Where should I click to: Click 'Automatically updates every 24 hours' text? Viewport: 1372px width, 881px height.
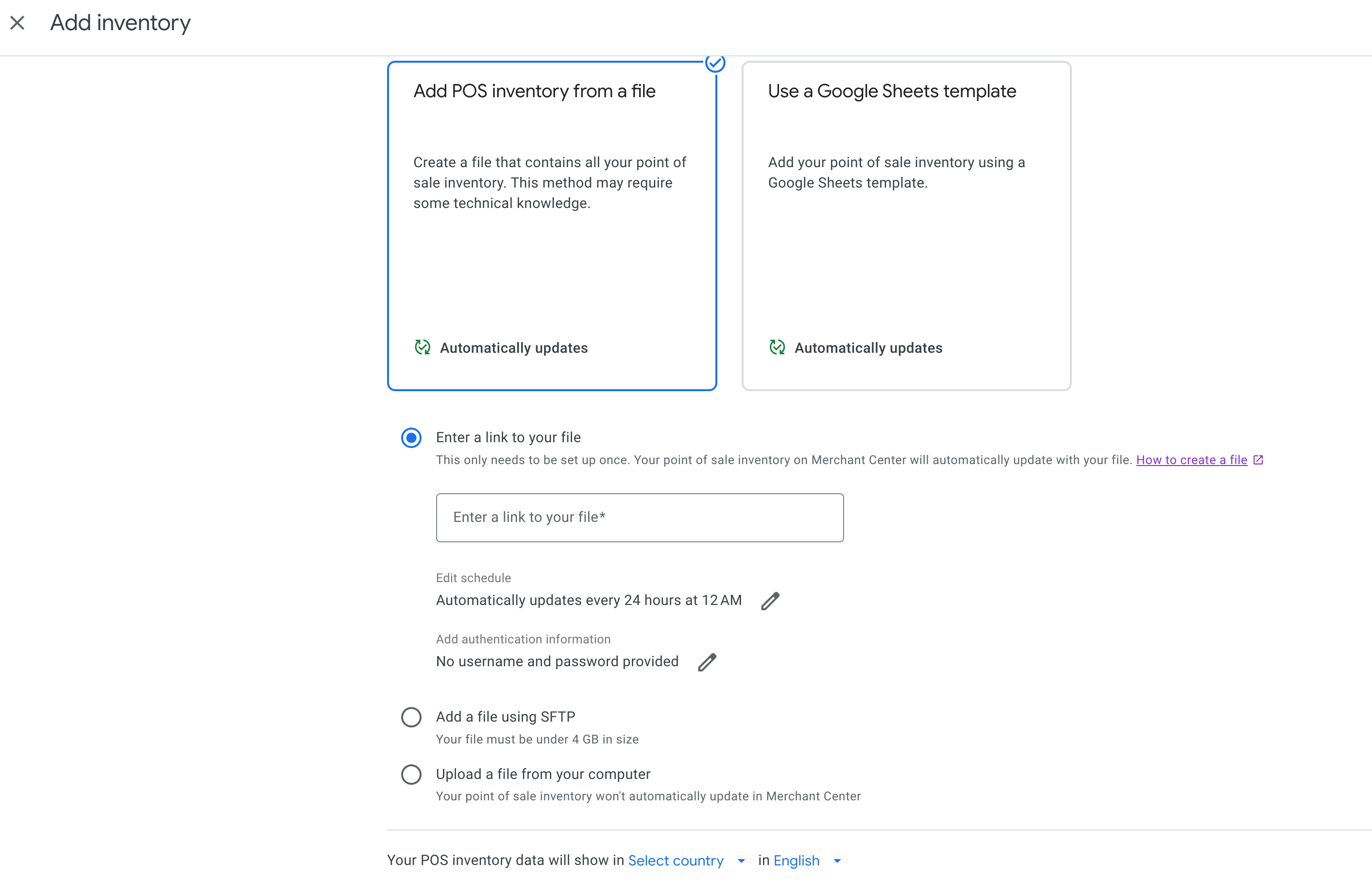point(589,600)
